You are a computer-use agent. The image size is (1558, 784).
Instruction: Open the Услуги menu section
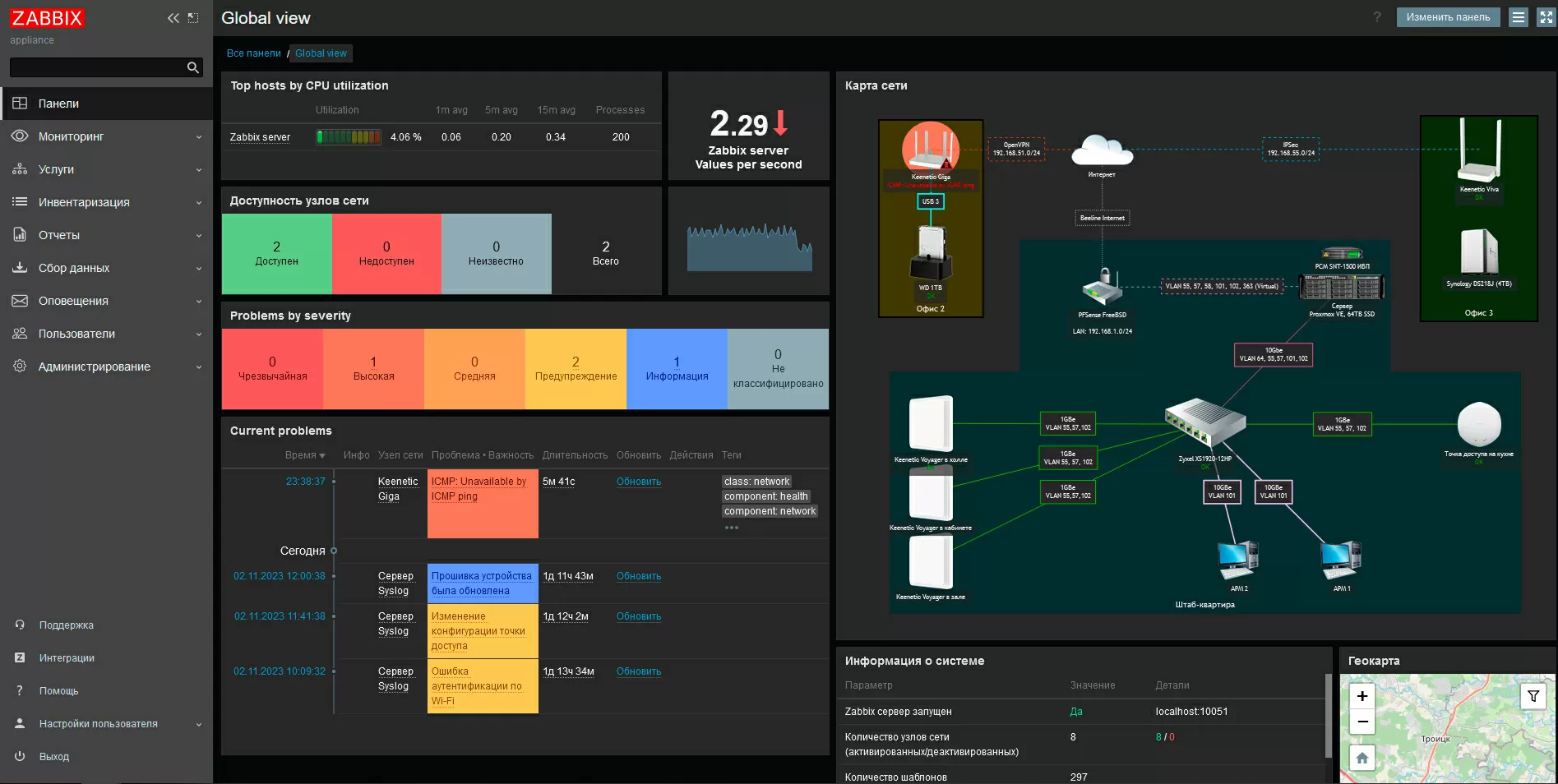[x=107, y=169]
